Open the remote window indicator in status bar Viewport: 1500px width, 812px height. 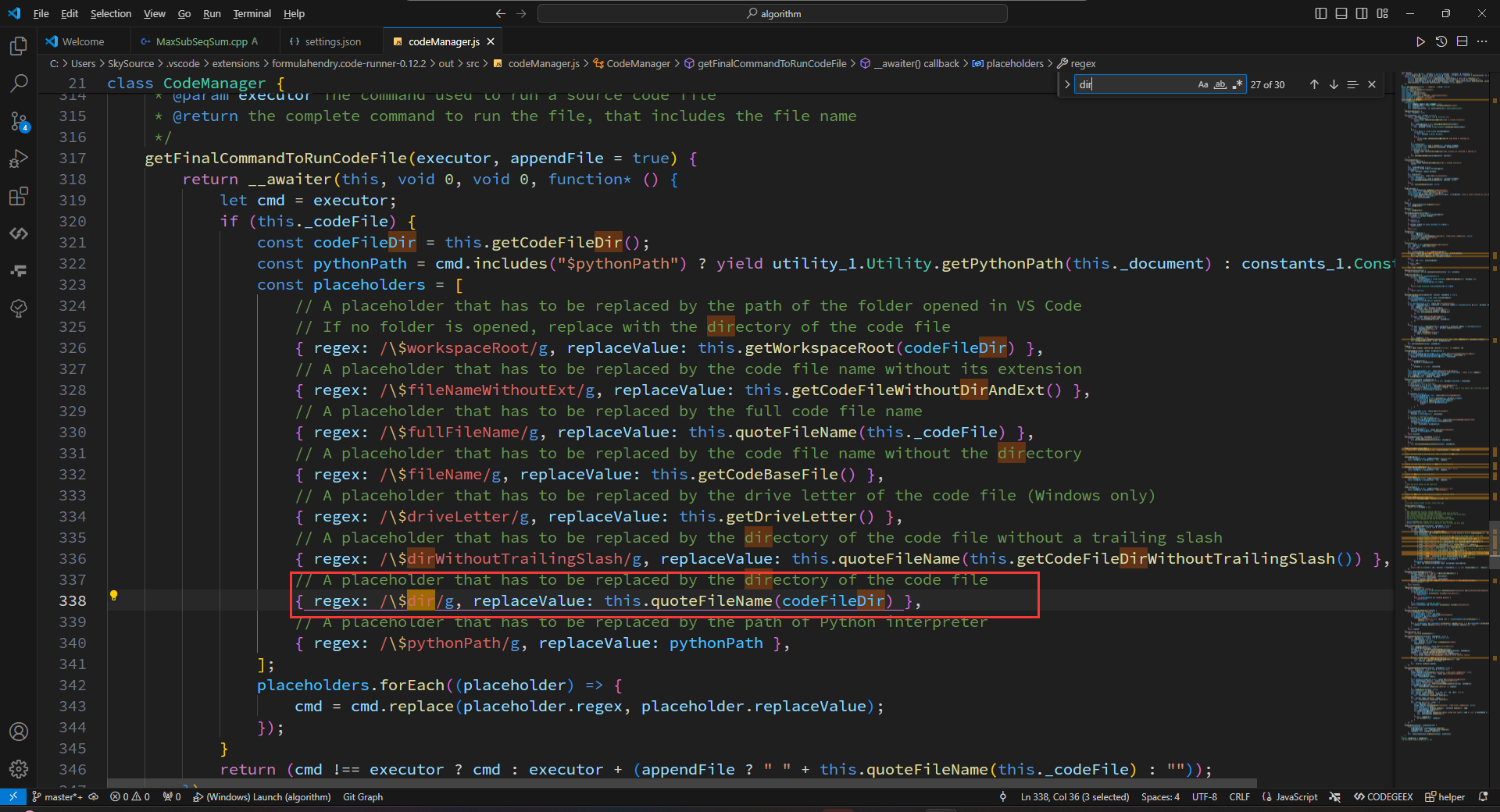[12, 797]
